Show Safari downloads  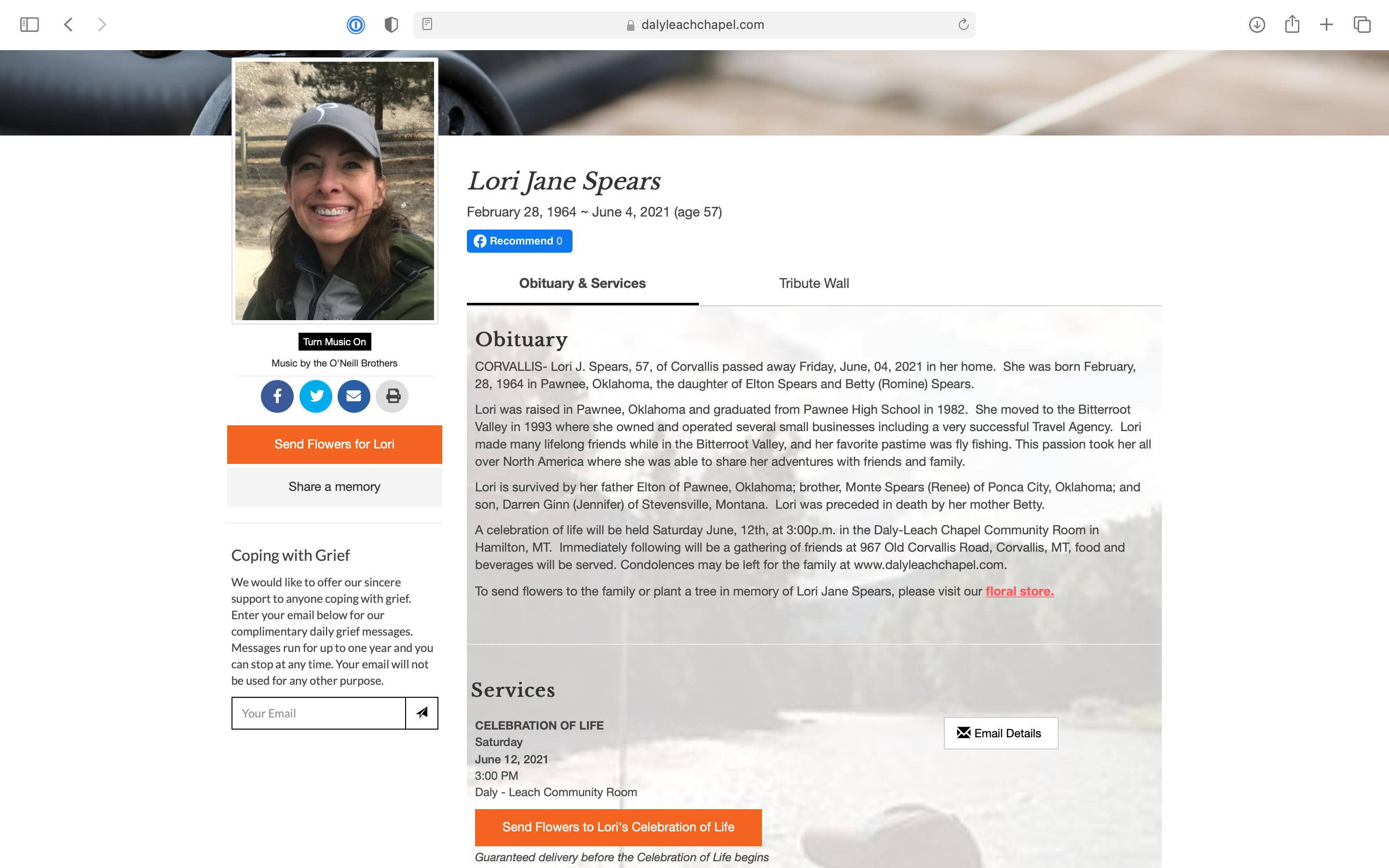click(1257, 25)
